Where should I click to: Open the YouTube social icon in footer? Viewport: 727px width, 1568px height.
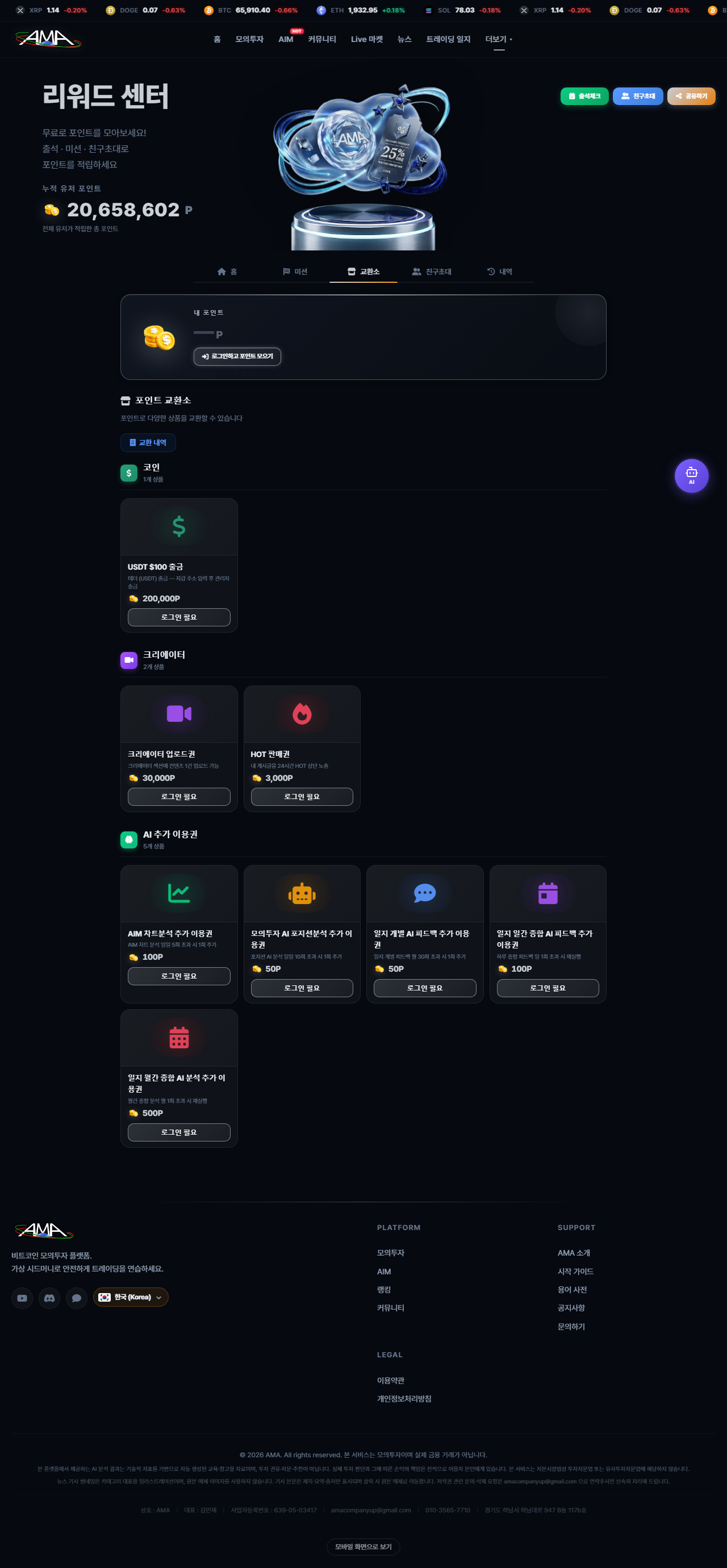pyautogui.click(x=22, y=1298)
